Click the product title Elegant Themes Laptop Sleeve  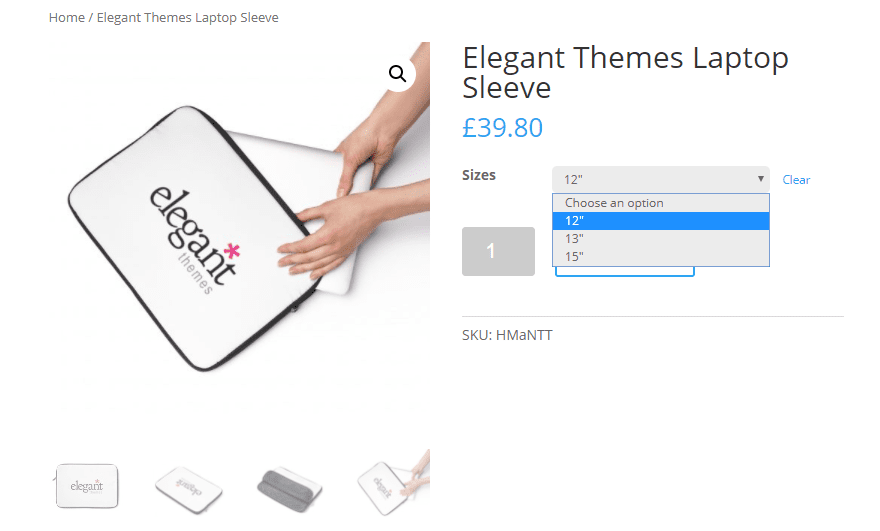pyautogui.click(x=625, y=72)
